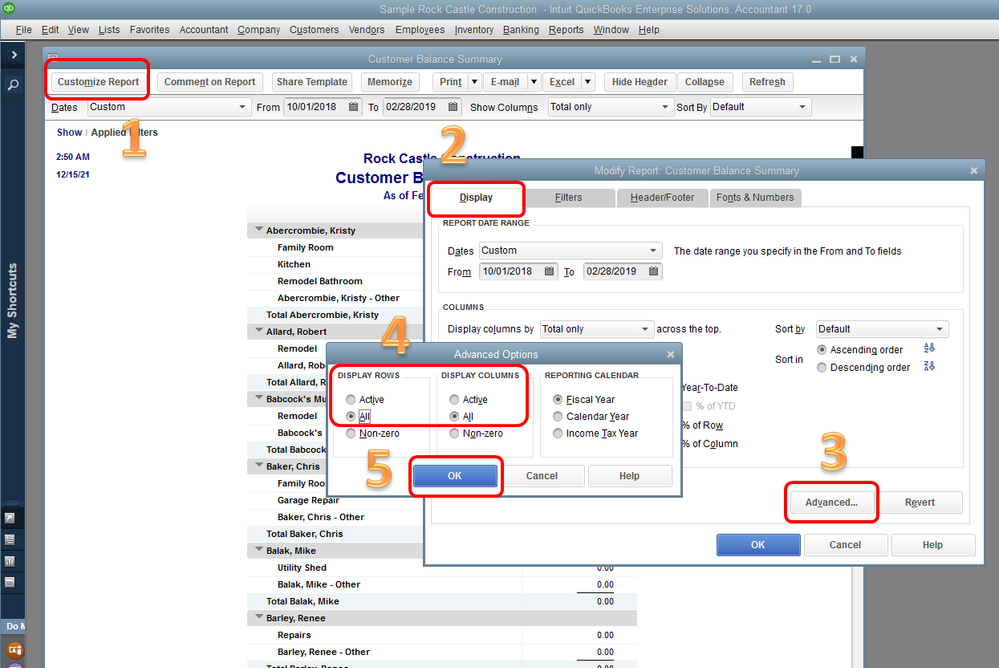The width and height of the screenshot is (999, 668).
Task: Switch to the Fonts & Numbers tab
Action: click(755, 198)
